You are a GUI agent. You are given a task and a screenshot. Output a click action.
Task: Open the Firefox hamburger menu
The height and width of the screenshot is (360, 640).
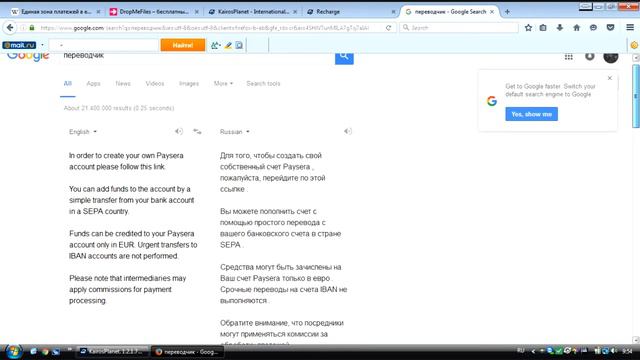pos(630,28)
